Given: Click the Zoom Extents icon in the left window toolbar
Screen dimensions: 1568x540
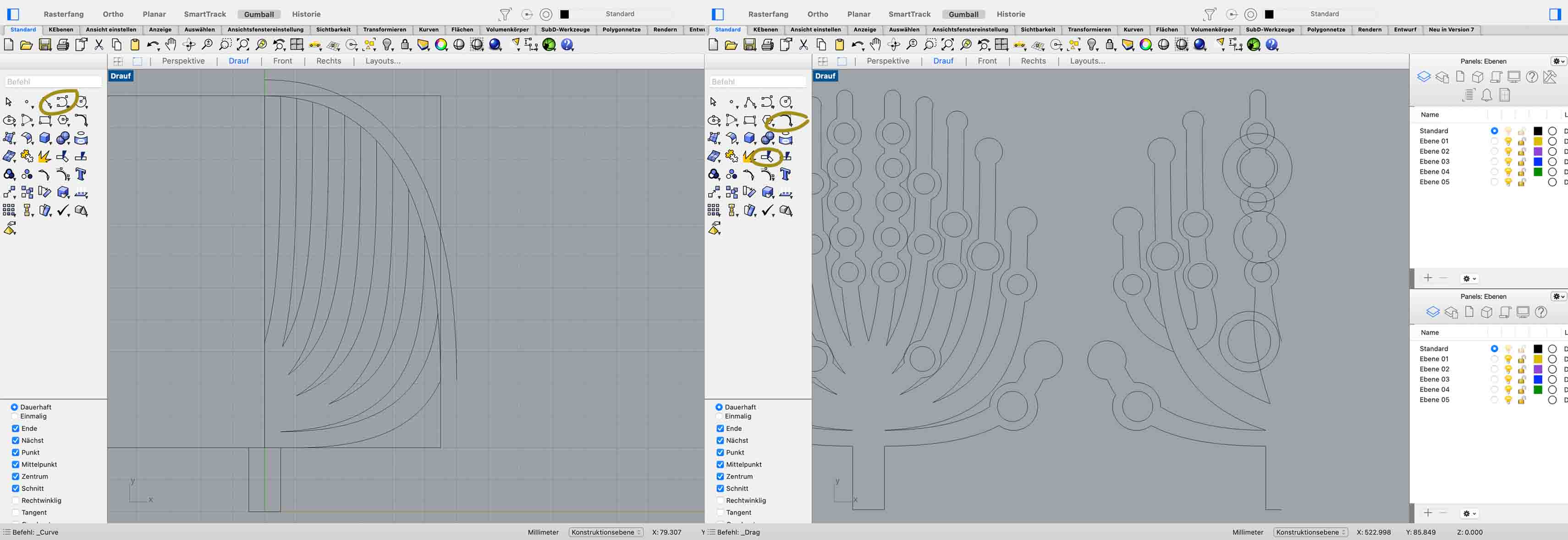Looking at the screenshot, I should [x=243, y=44].
